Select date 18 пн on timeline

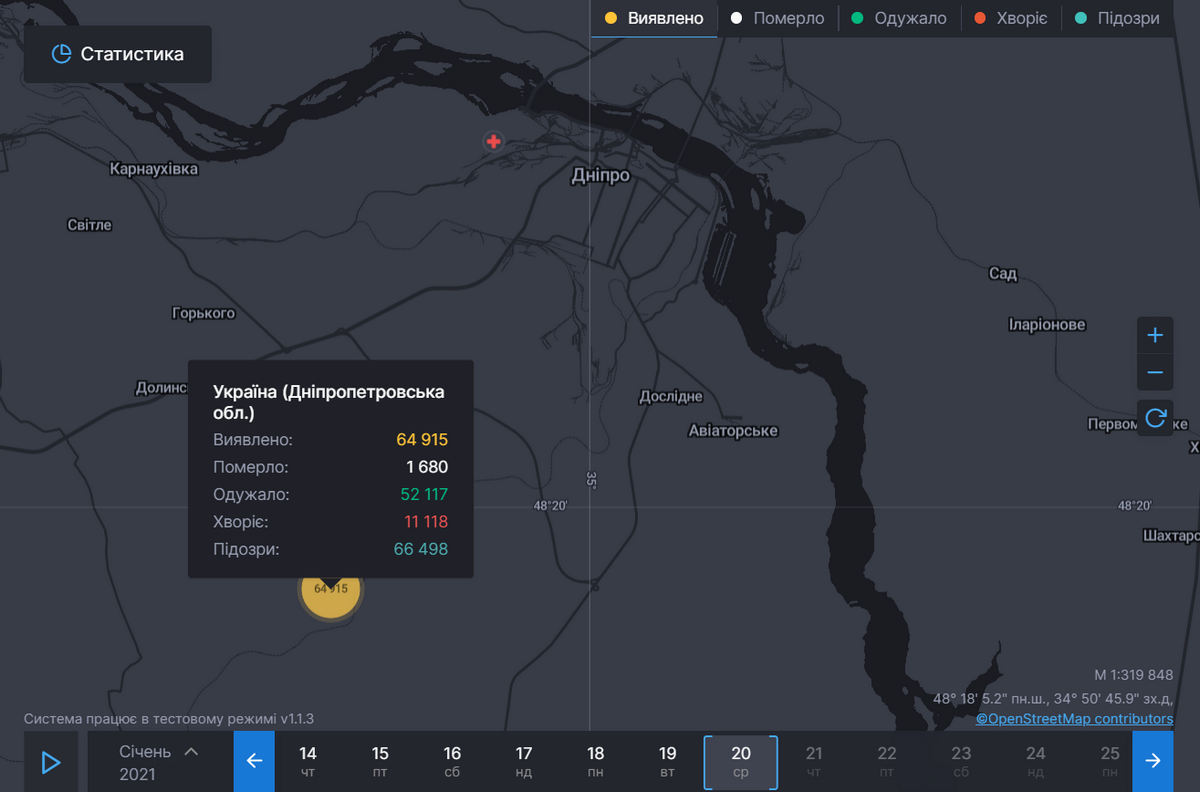[x=596, y=762]
